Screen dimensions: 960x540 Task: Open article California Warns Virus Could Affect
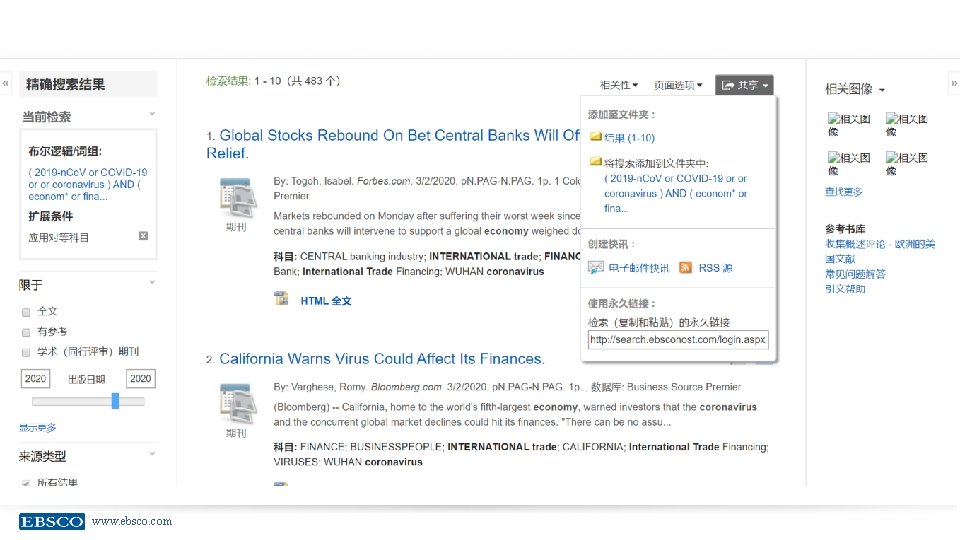(x=382, y=359)
